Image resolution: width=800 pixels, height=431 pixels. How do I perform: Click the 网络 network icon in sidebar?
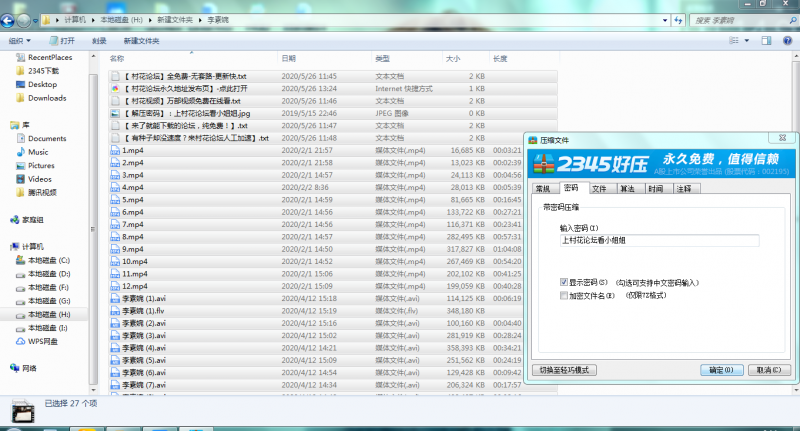pos(14,368)
